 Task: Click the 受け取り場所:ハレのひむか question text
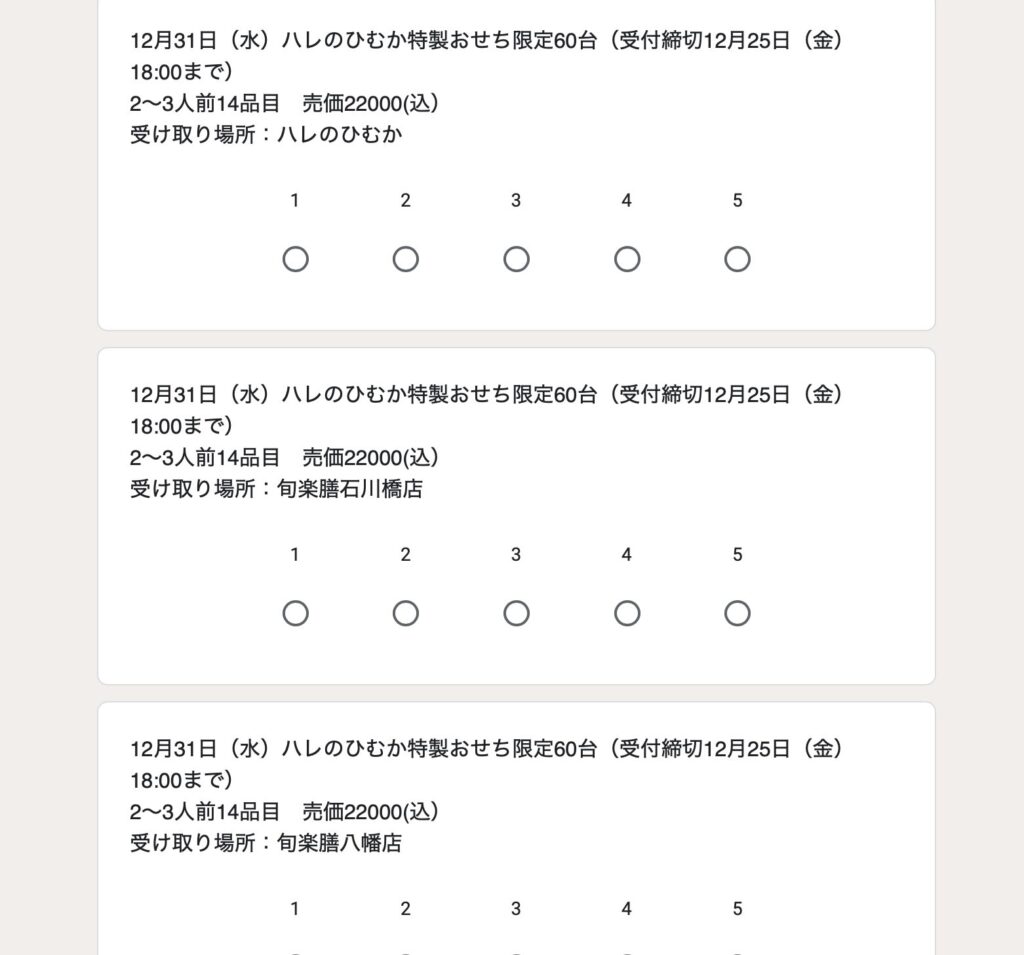pyautogui.click(x=266, y=135)
